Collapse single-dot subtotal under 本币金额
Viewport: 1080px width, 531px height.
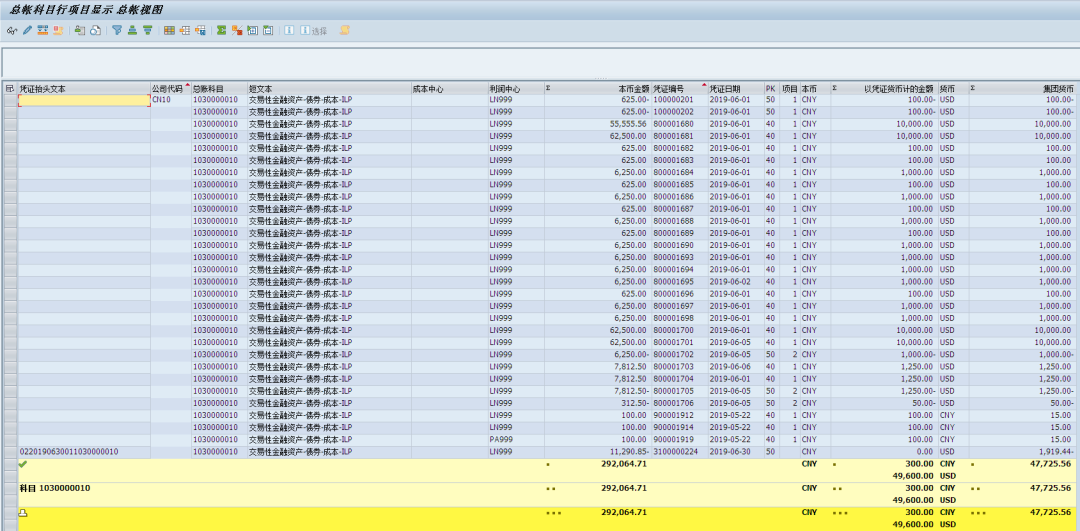[x=548, y=464]
